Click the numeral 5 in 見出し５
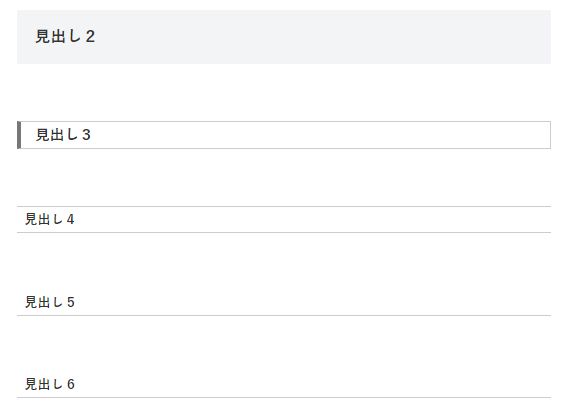The width and height of the screenshot is (571, 412). [x=71, y=302]
